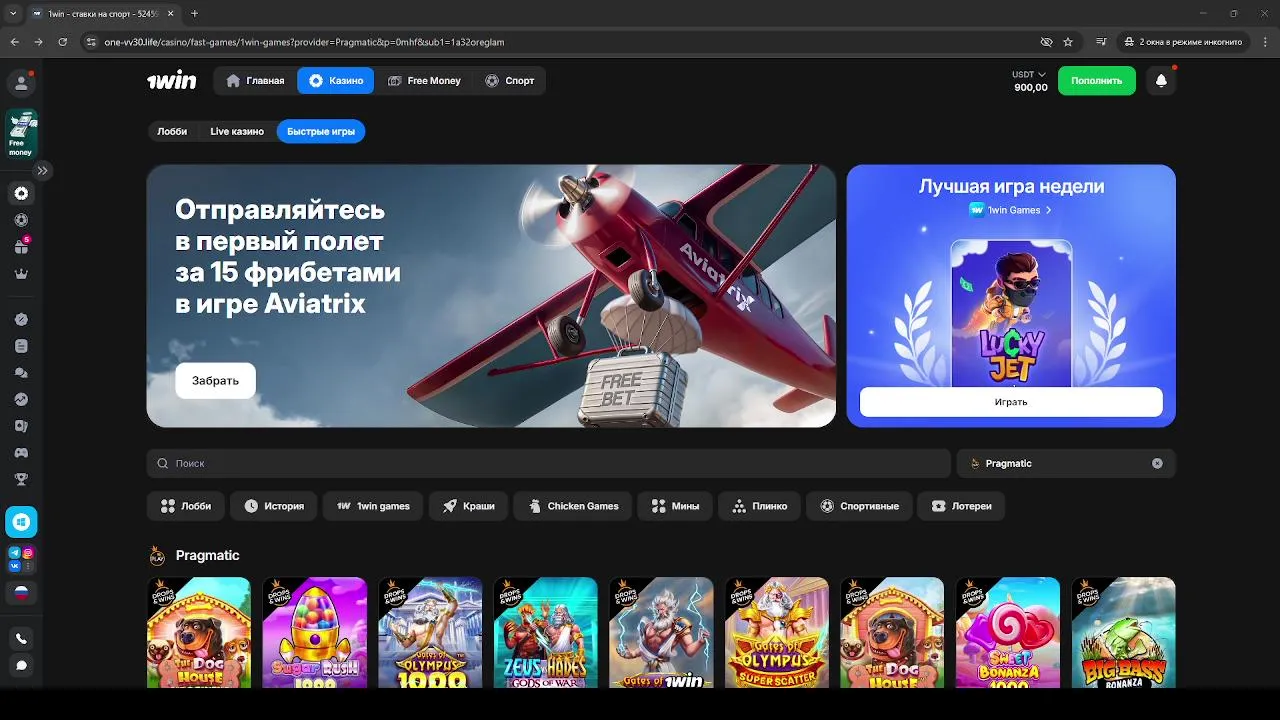
Task: Select the Краши category chip
Action: tap(469, 506)
